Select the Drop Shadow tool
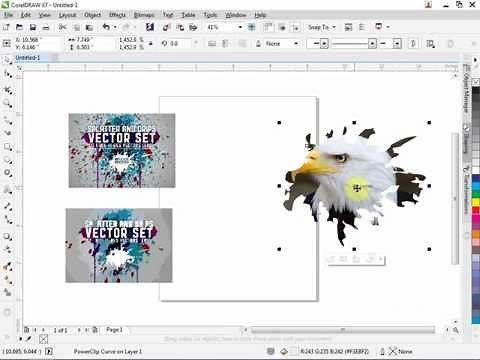This screenshot has width=480, height=360. (7, 237)
